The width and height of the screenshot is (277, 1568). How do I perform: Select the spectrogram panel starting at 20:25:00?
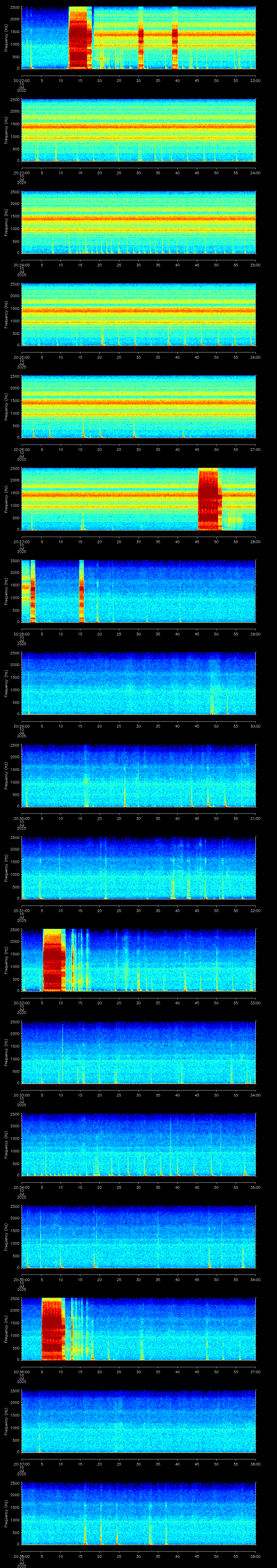click(x=139, y=315)
